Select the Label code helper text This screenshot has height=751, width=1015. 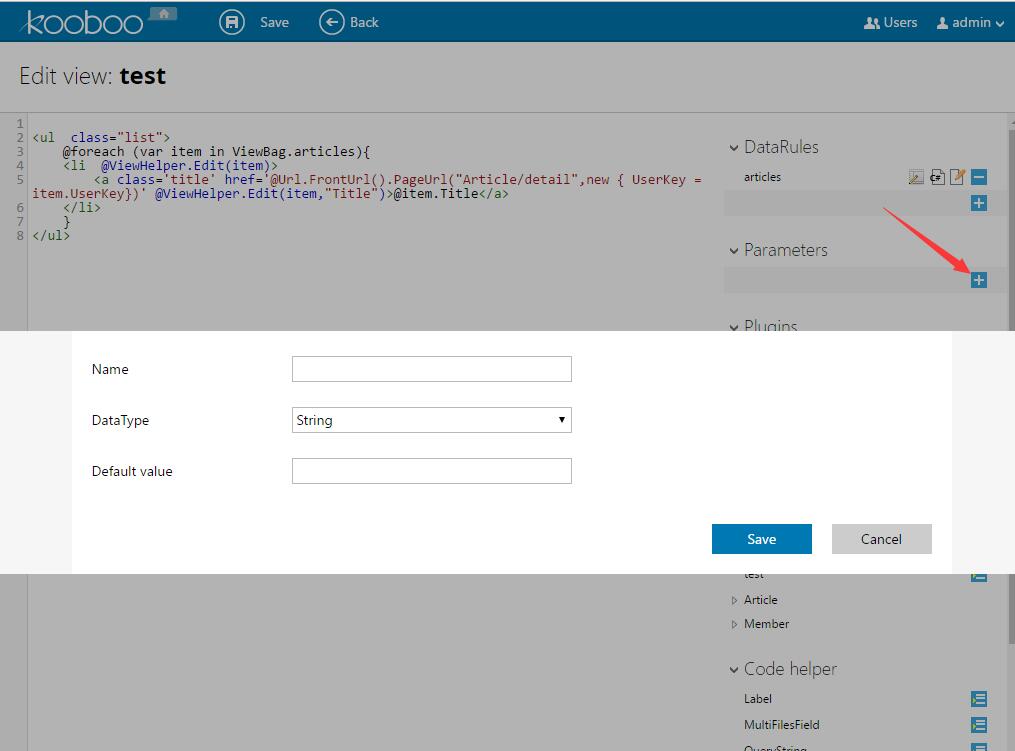(x=758, y=699)
